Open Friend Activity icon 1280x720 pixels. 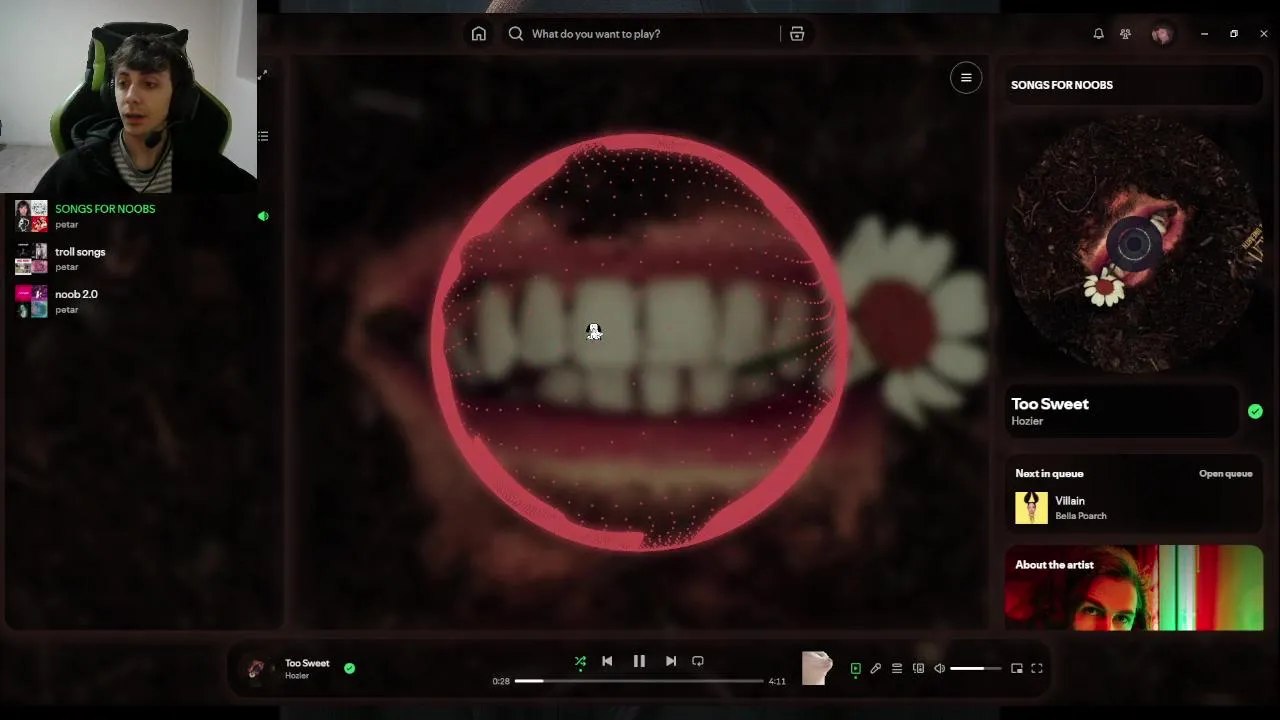tap(1125, 34)
